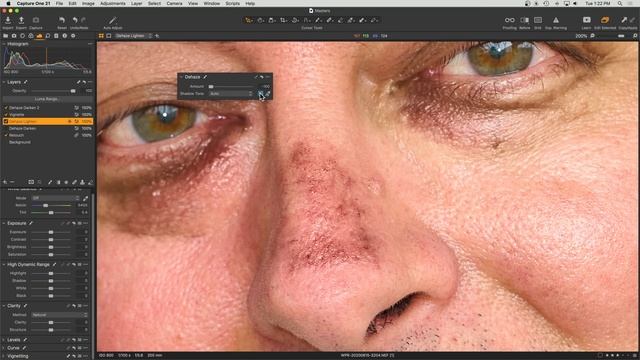Expand the Levels panel
The image size is (640, 360).
[x=4, y=340]
